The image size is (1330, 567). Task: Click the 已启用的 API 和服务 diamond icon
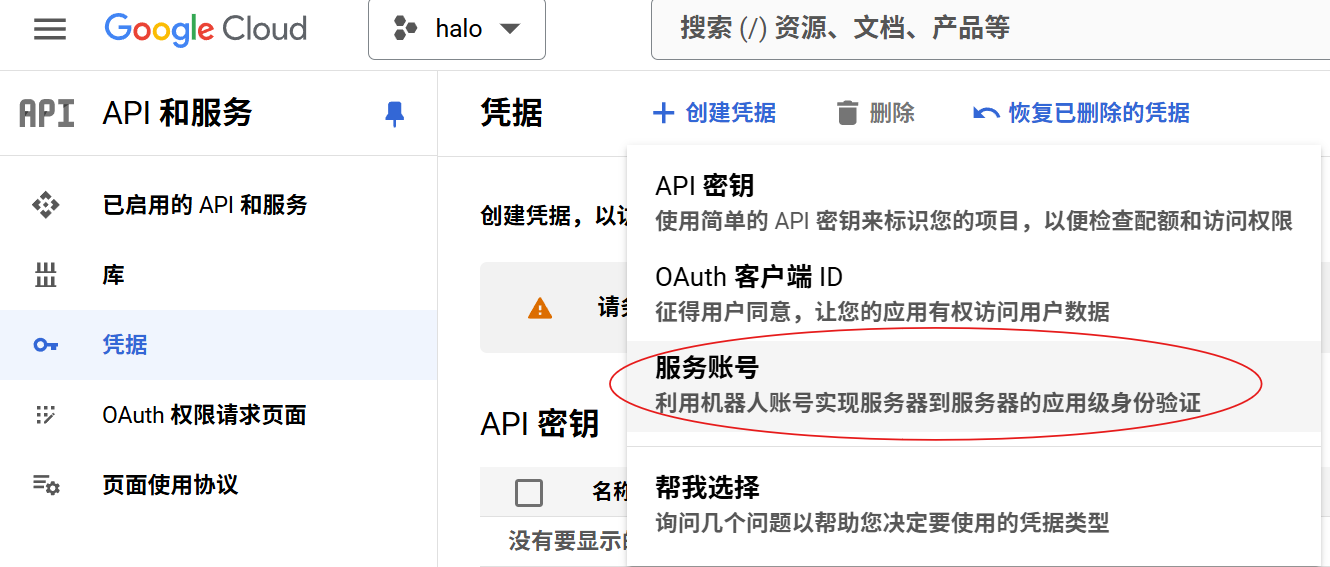tap(46, 206)
